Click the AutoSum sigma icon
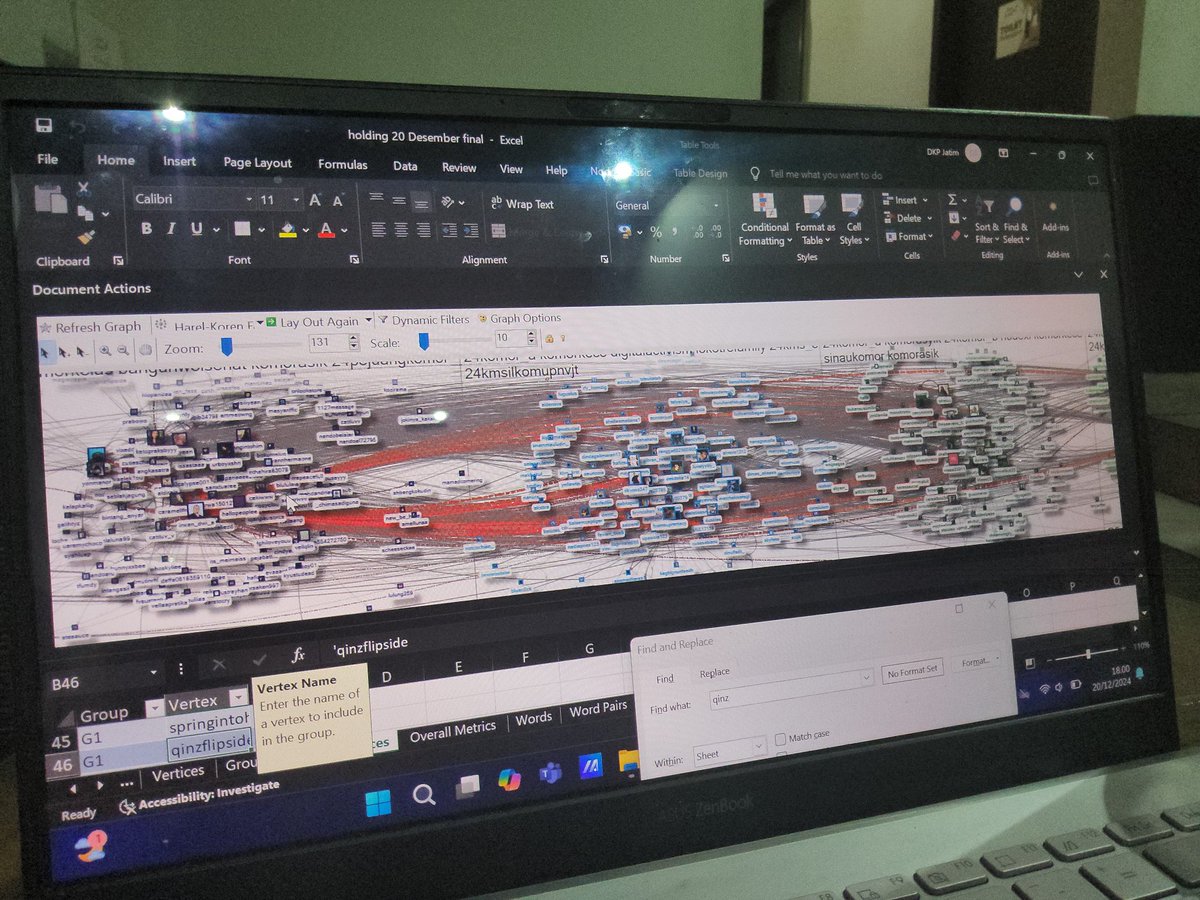The height and width of the screenshot is (900, 1200). 952,200
